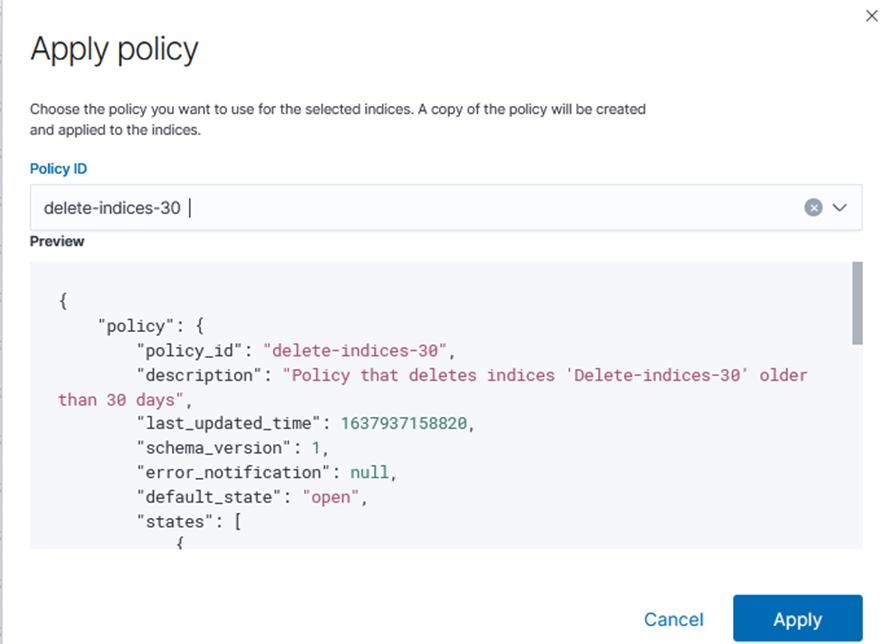Close the Apply policy dialog
This screenshot has height=644, width=890.
coord(871,16)
